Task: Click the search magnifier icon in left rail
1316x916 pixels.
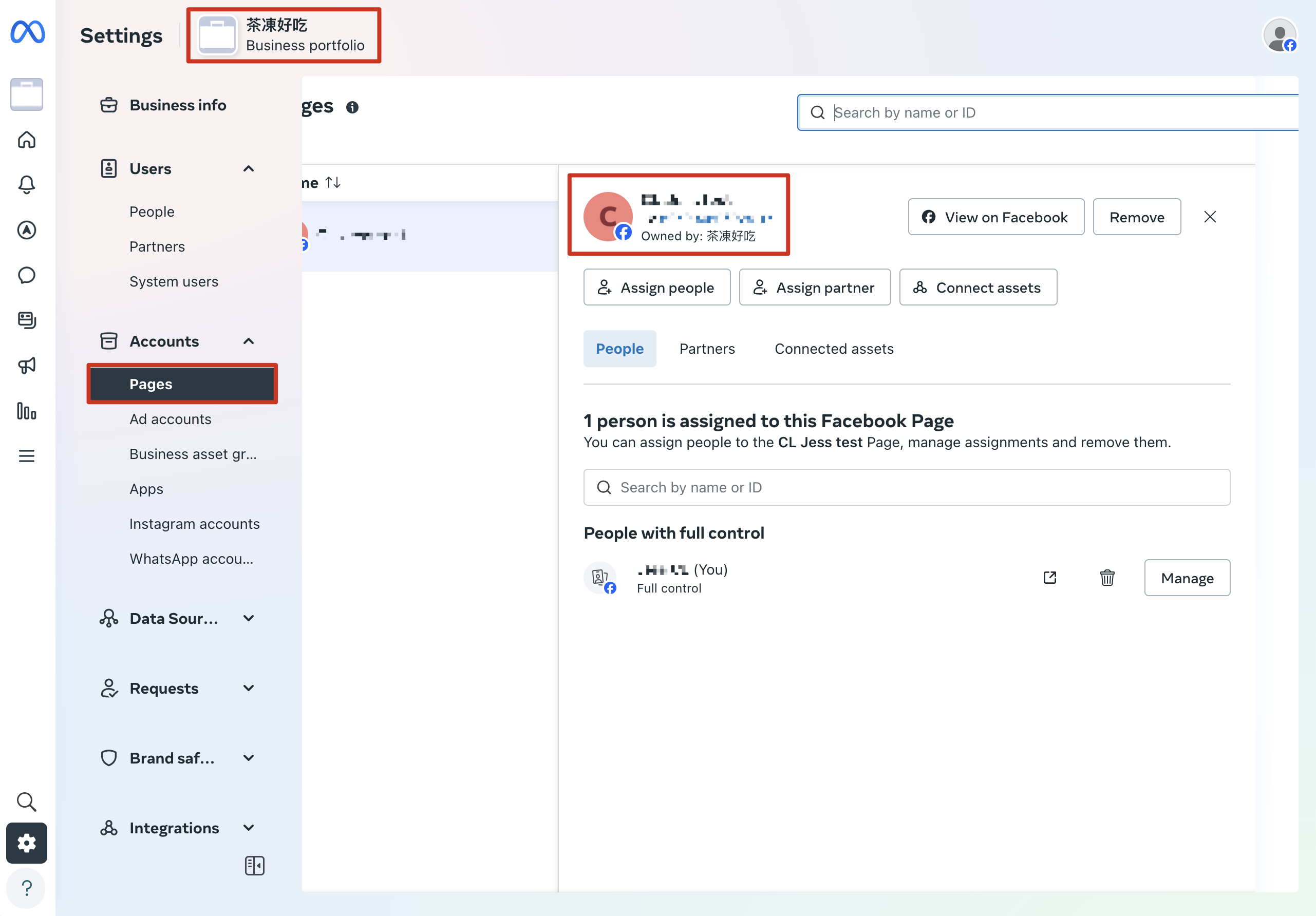Action: [26, 802]
